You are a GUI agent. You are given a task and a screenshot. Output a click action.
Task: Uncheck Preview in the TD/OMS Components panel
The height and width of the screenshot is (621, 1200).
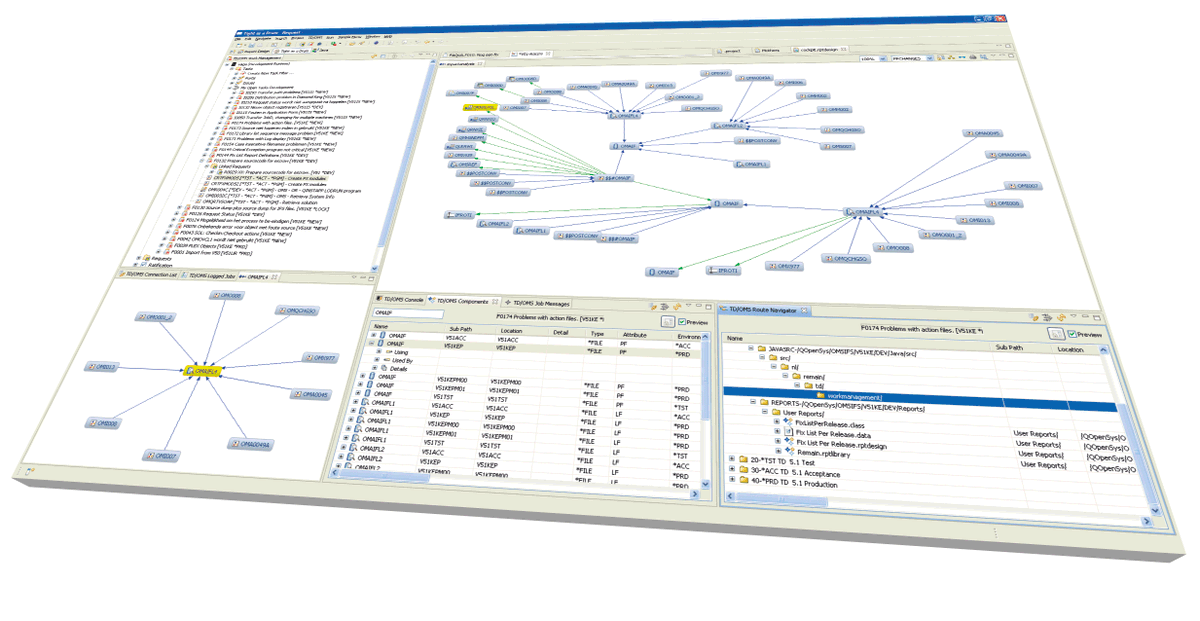coord(682,321)
